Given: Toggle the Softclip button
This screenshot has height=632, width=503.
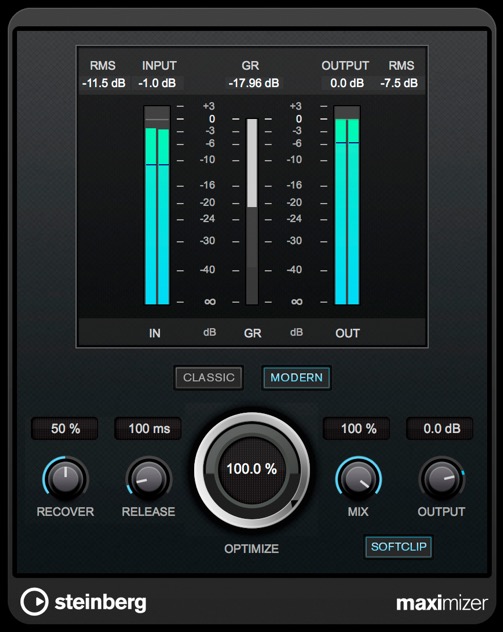Looking at the screenshot, I should (399, 547).
